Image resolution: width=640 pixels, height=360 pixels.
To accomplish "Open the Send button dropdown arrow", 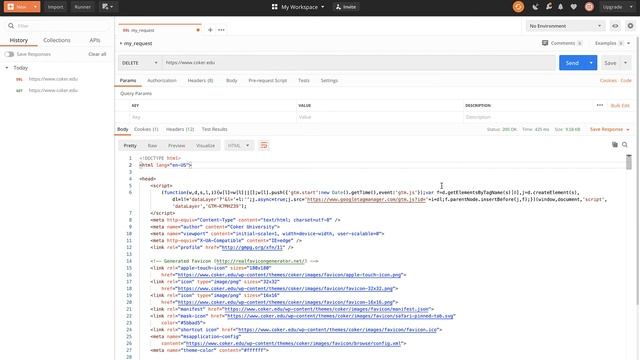I will pos(591,63).
